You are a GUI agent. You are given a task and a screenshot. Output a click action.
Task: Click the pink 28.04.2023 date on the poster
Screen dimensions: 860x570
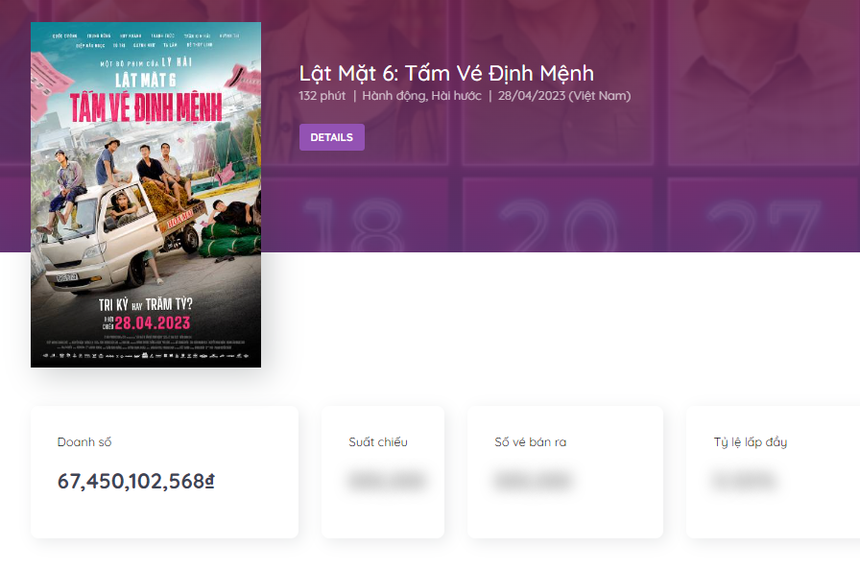pyautogui.click(x=152, y=323)
